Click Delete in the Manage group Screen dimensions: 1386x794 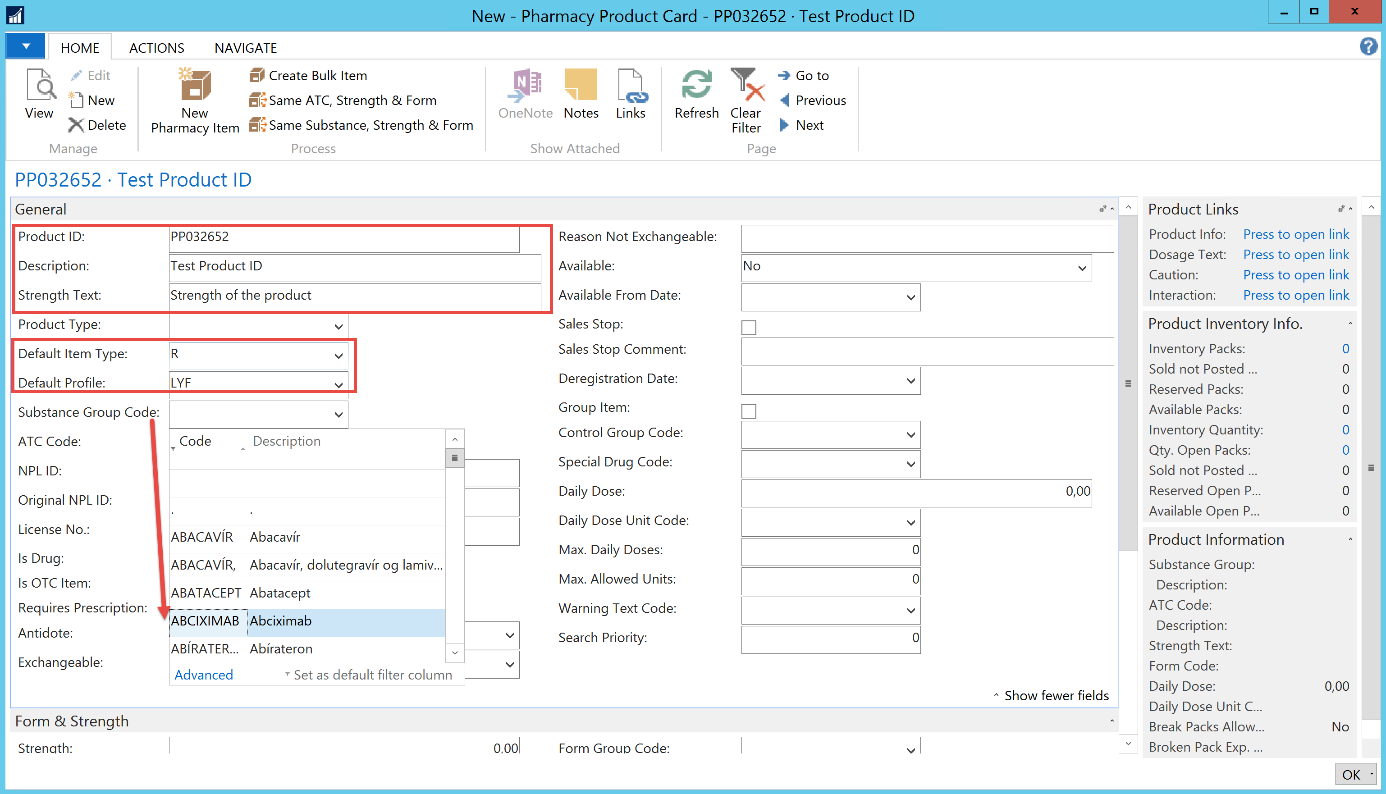click(97, 125)
